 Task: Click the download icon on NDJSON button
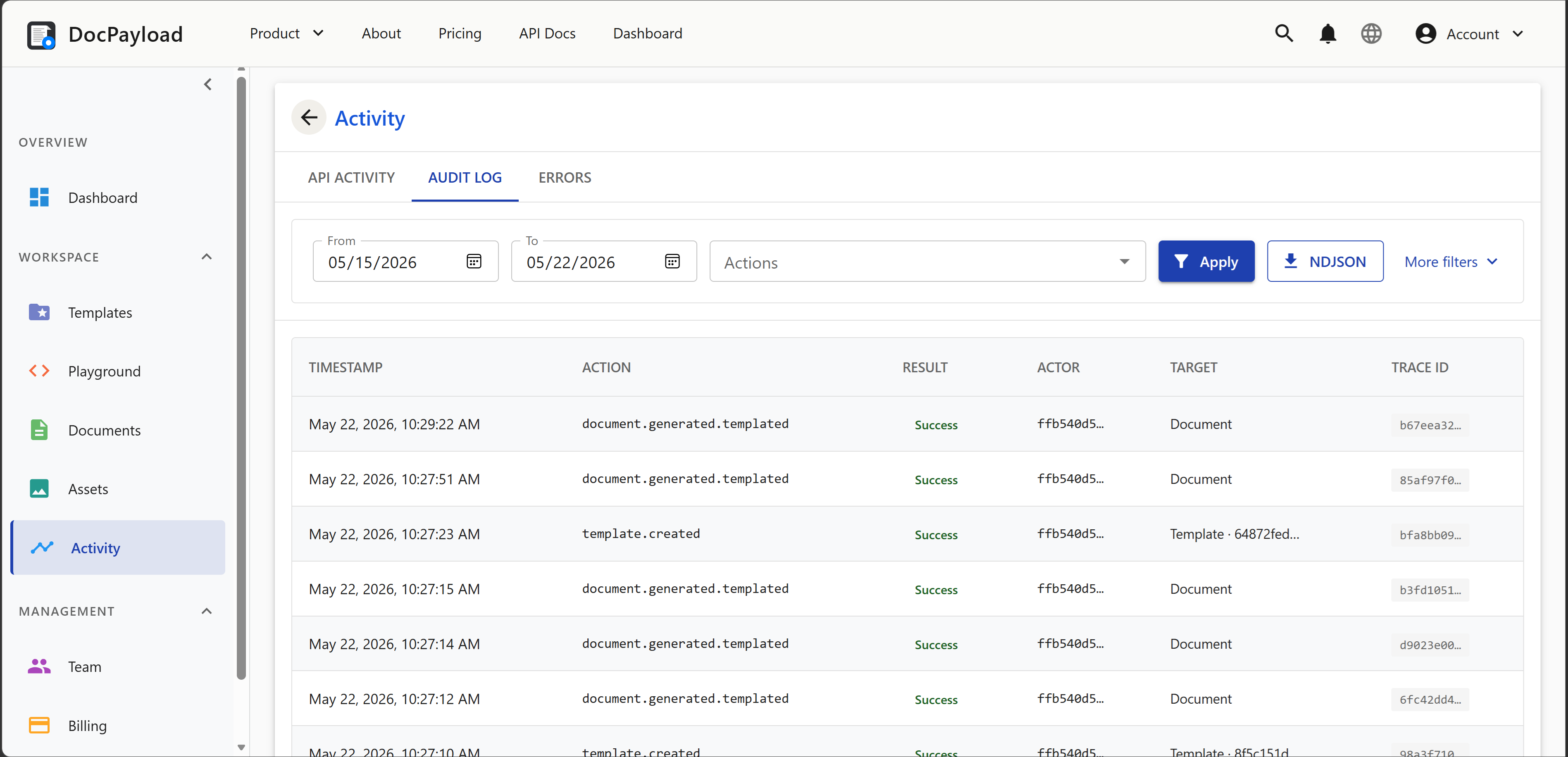point(1290,261)
